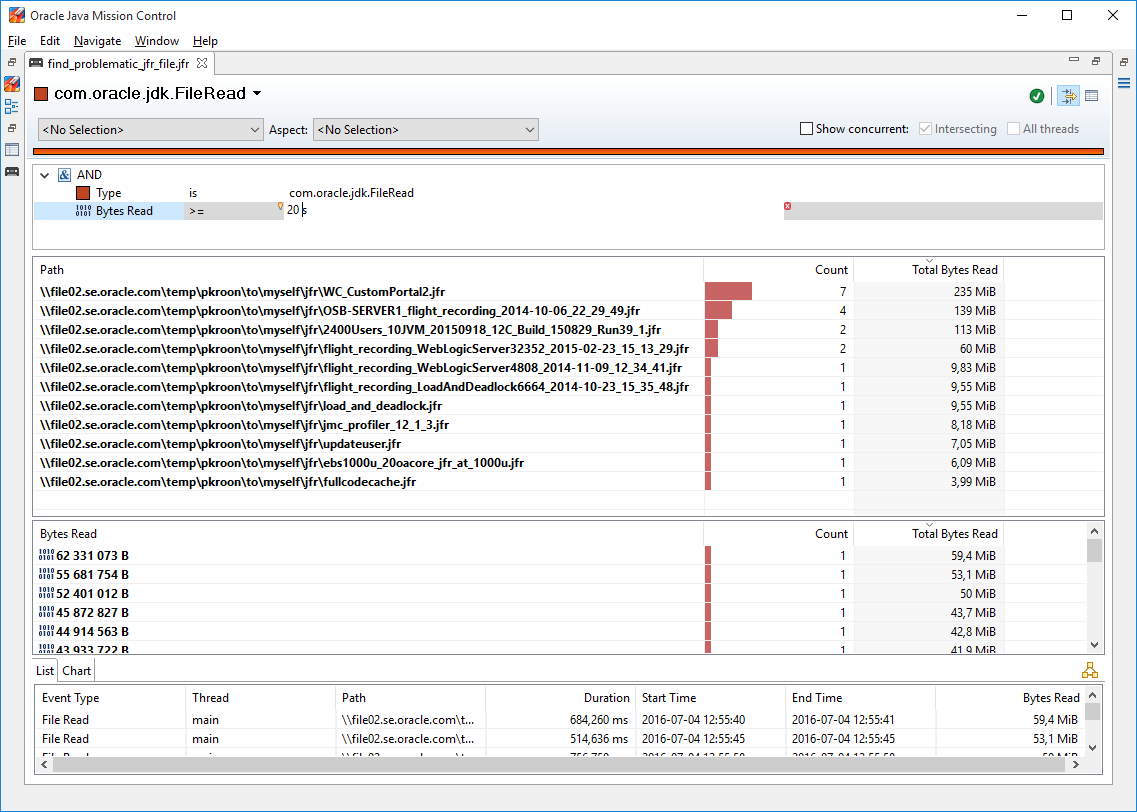The height and width of the screenshot is (812, 1137).
Task: Click the JMC rocket icon in left sidebar
Action: click(x=12, y=84)
